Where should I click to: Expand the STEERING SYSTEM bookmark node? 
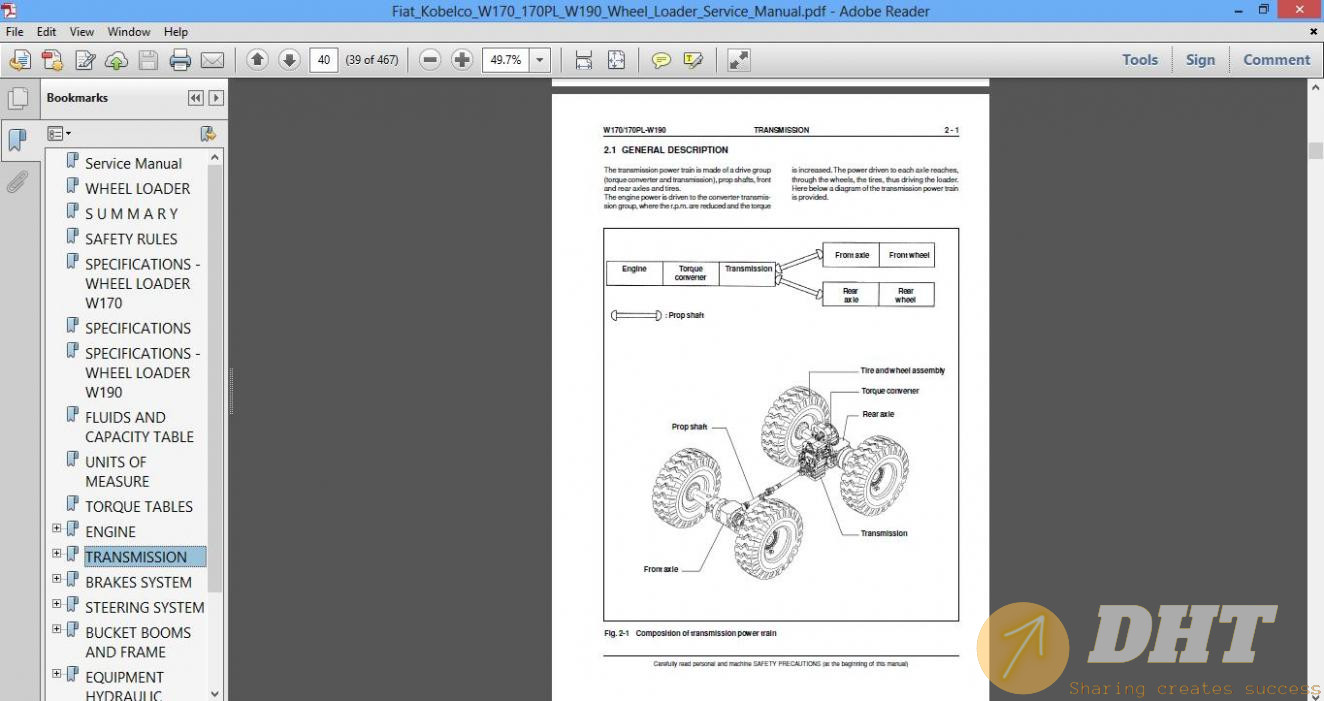tap(56, 604)
